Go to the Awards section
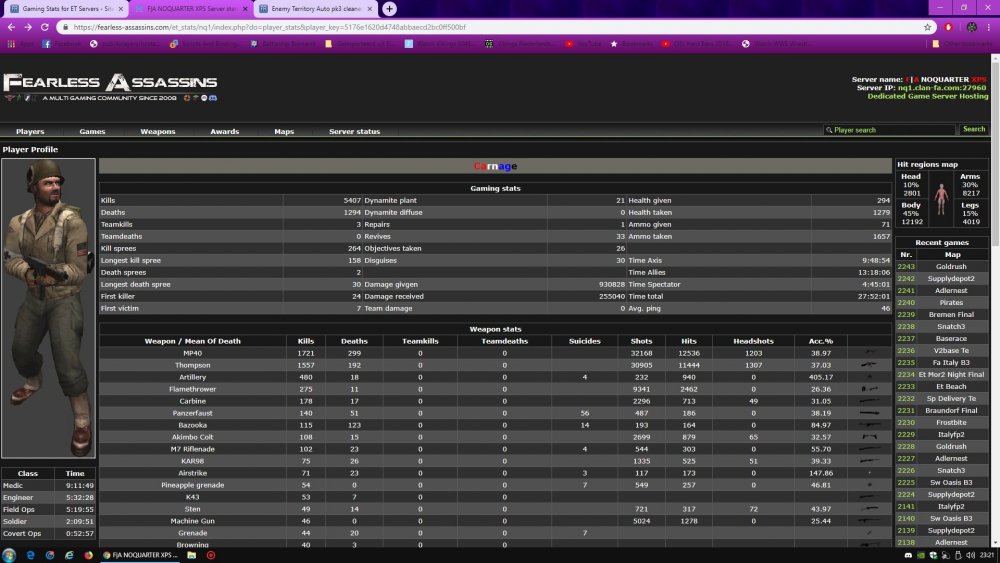This screenshot has height=563, width=1000. (224, 131)
